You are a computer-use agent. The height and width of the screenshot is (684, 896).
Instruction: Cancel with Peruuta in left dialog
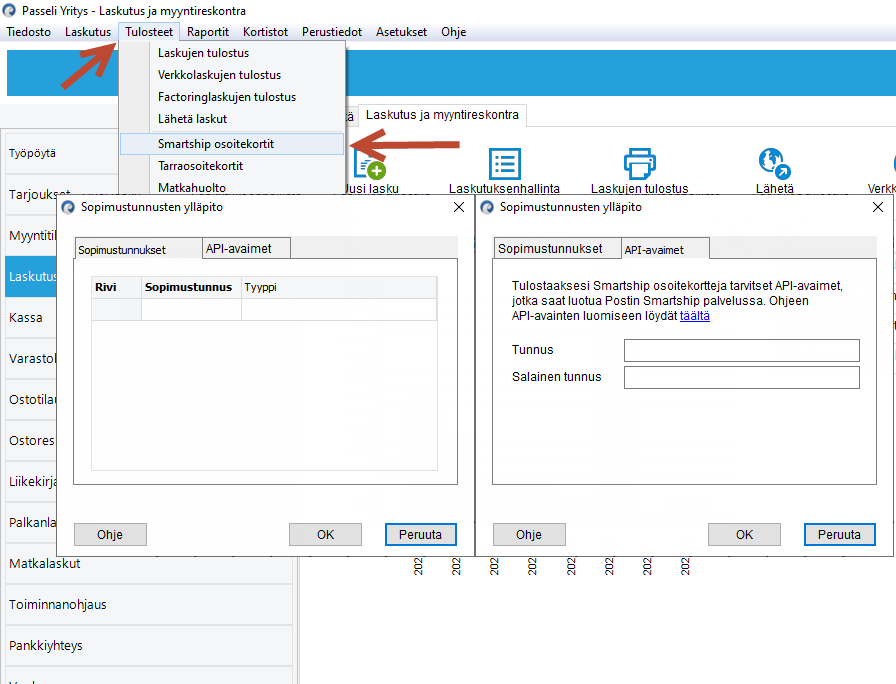tap(421, 535)
